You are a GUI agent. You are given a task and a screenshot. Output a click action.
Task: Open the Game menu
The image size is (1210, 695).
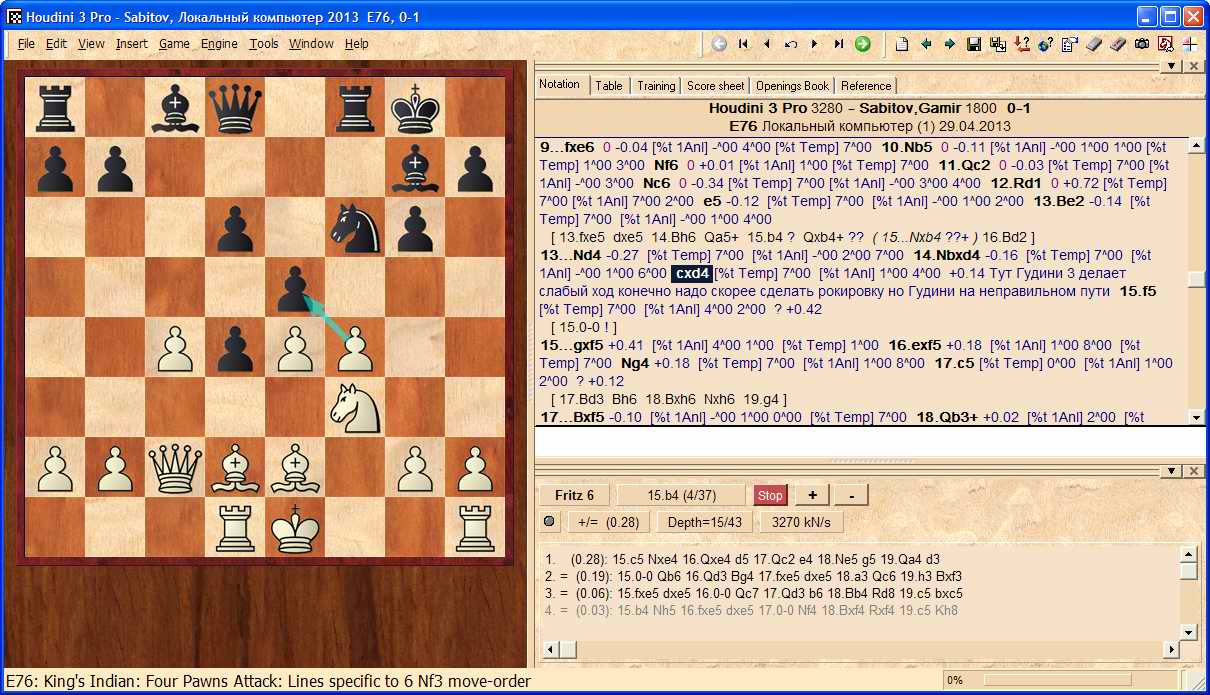174,44
